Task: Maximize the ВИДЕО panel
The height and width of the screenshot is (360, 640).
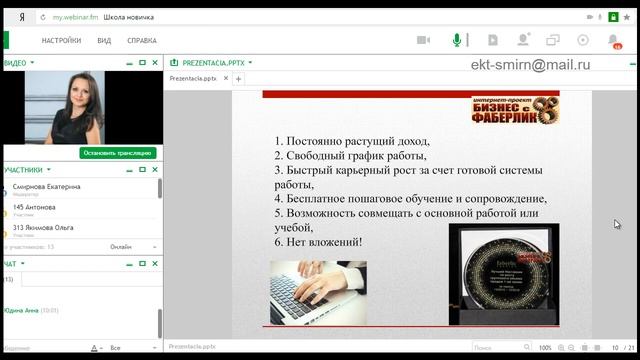Action: point(142,62)
